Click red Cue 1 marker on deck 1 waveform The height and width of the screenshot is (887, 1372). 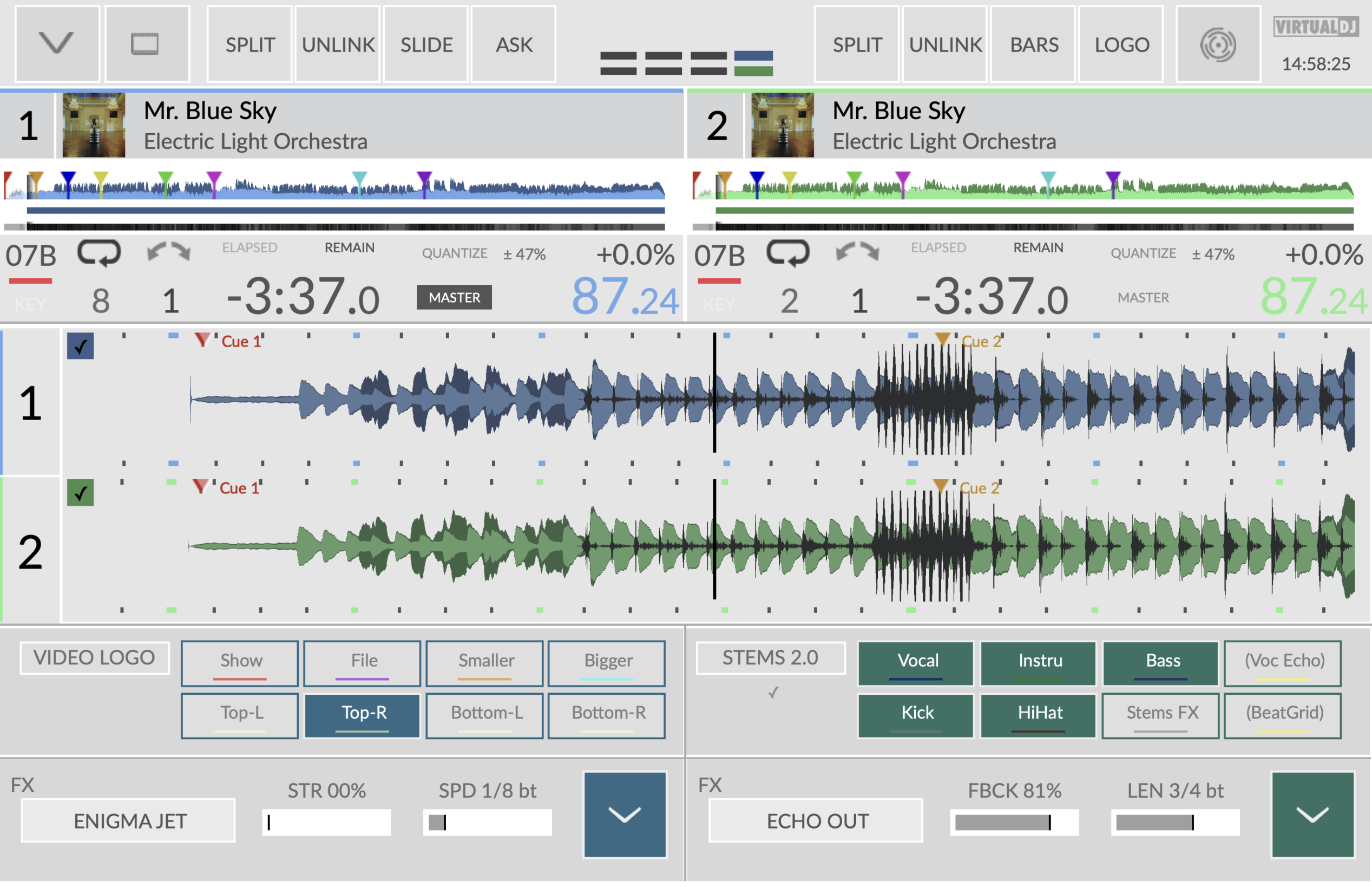coord(202,340)
